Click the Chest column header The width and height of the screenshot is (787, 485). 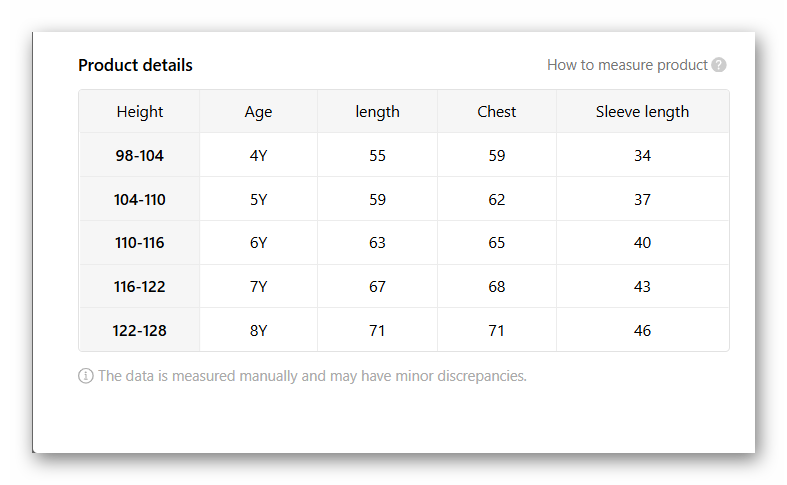[x=496, y=112]
